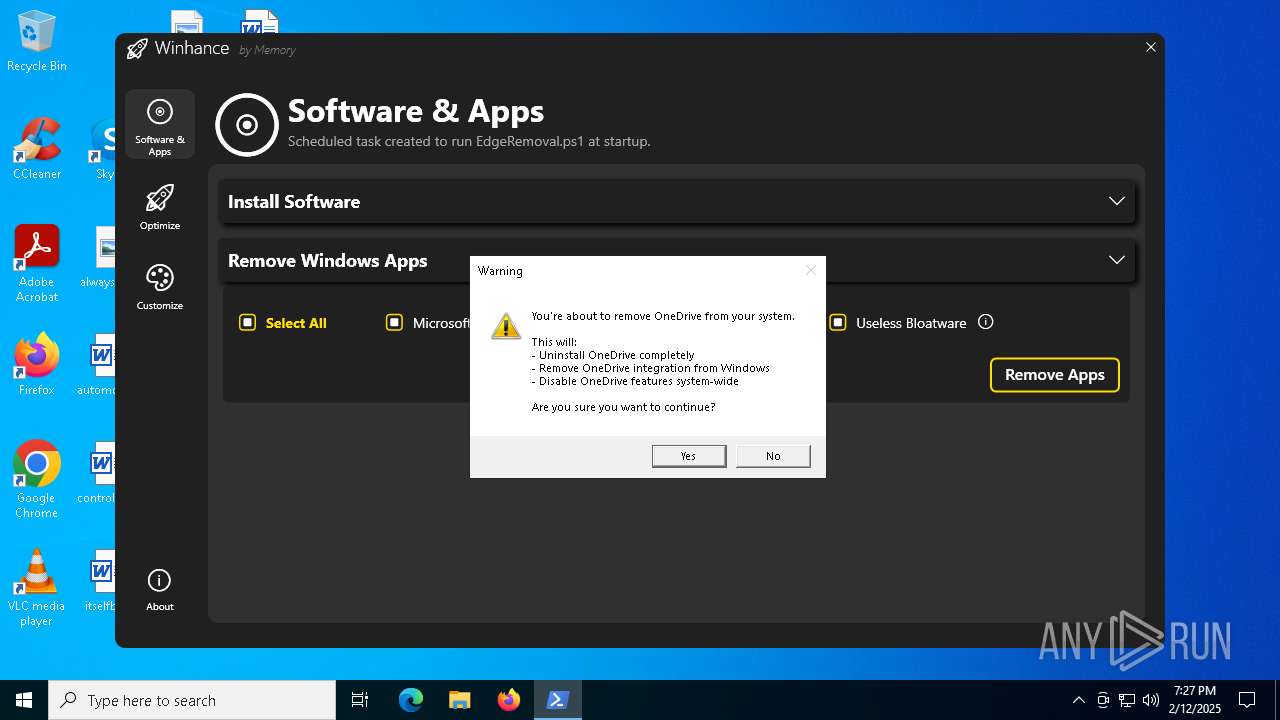Click the volume tray icon
Image resolution: width=1280 pixels, height=720 pixels.
[x=1151, y=700]
